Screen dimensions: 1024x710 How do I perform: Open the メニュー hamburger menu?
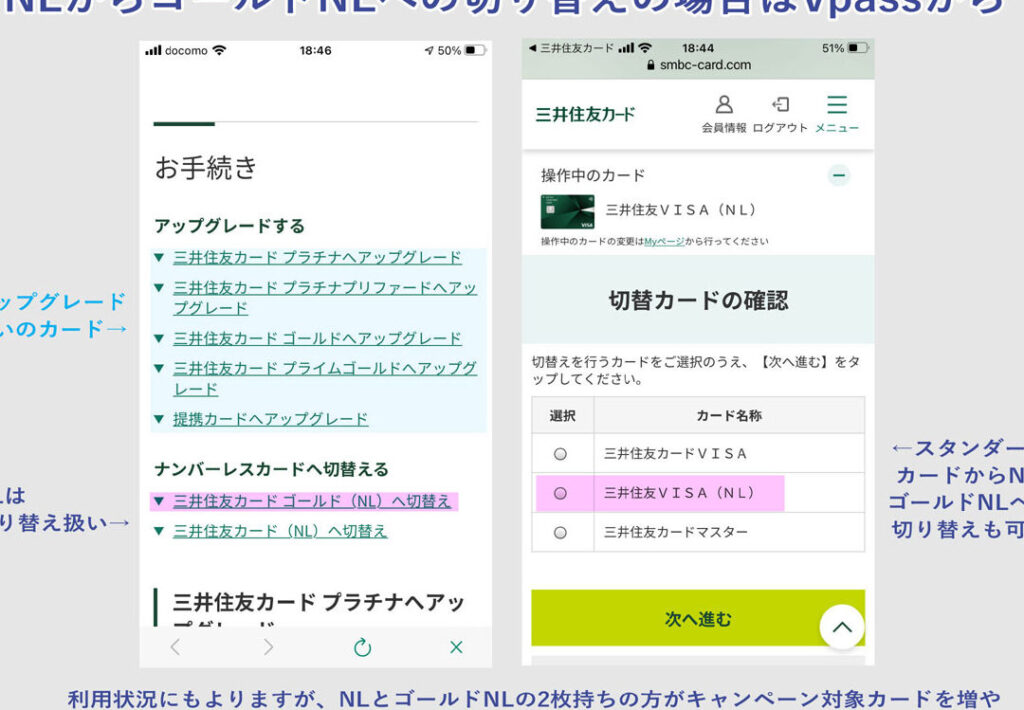[837, 106]
